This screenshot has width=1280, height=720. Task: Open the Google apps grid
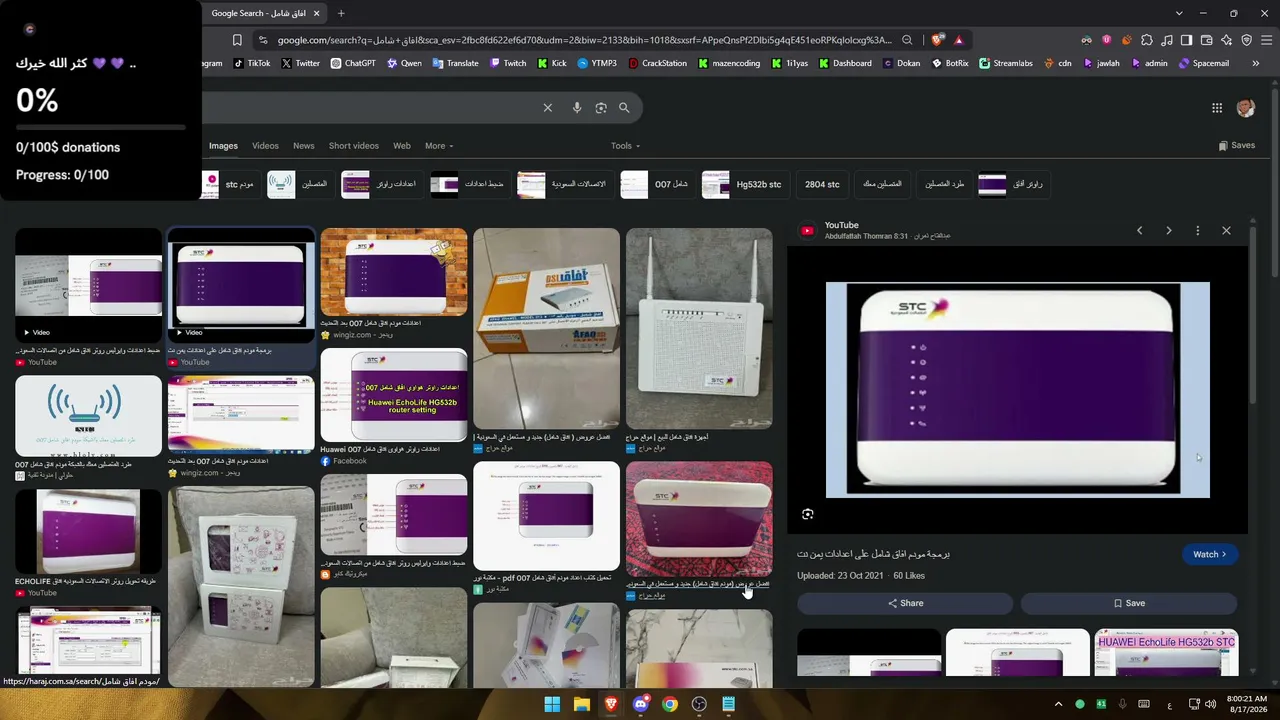coord(1217,108)
